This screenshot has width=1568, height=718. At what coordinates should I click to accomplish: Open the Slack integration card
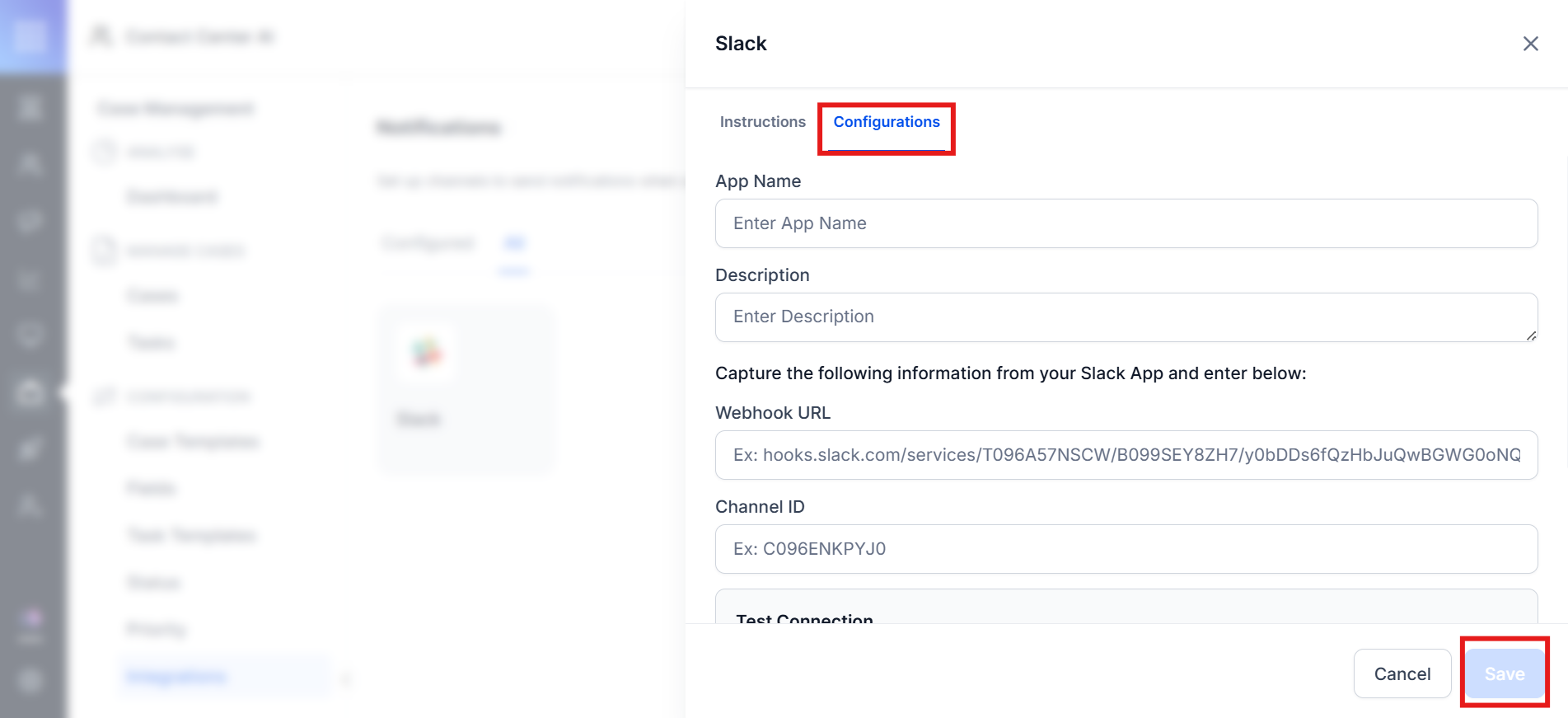(466, 389)
